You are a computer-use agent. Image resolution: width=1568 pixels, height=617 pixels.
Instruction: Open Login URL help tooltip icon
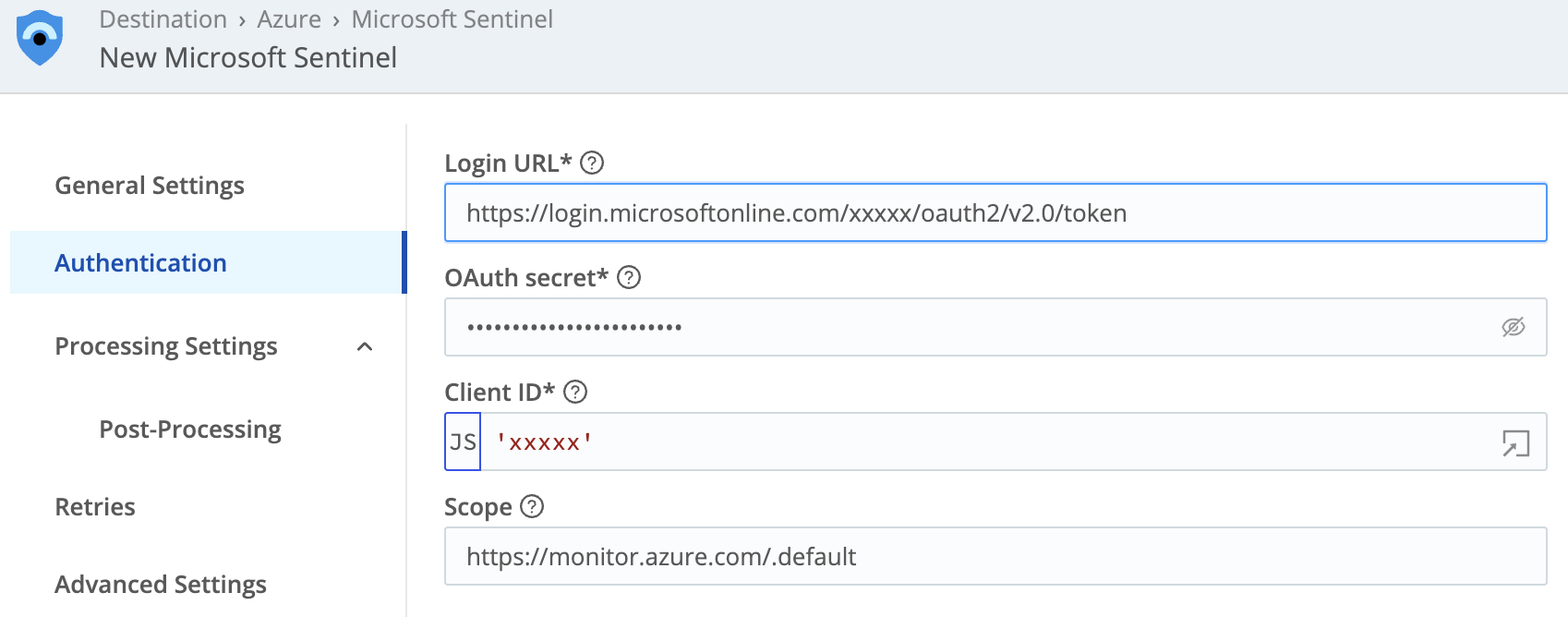tap(592, 163)
